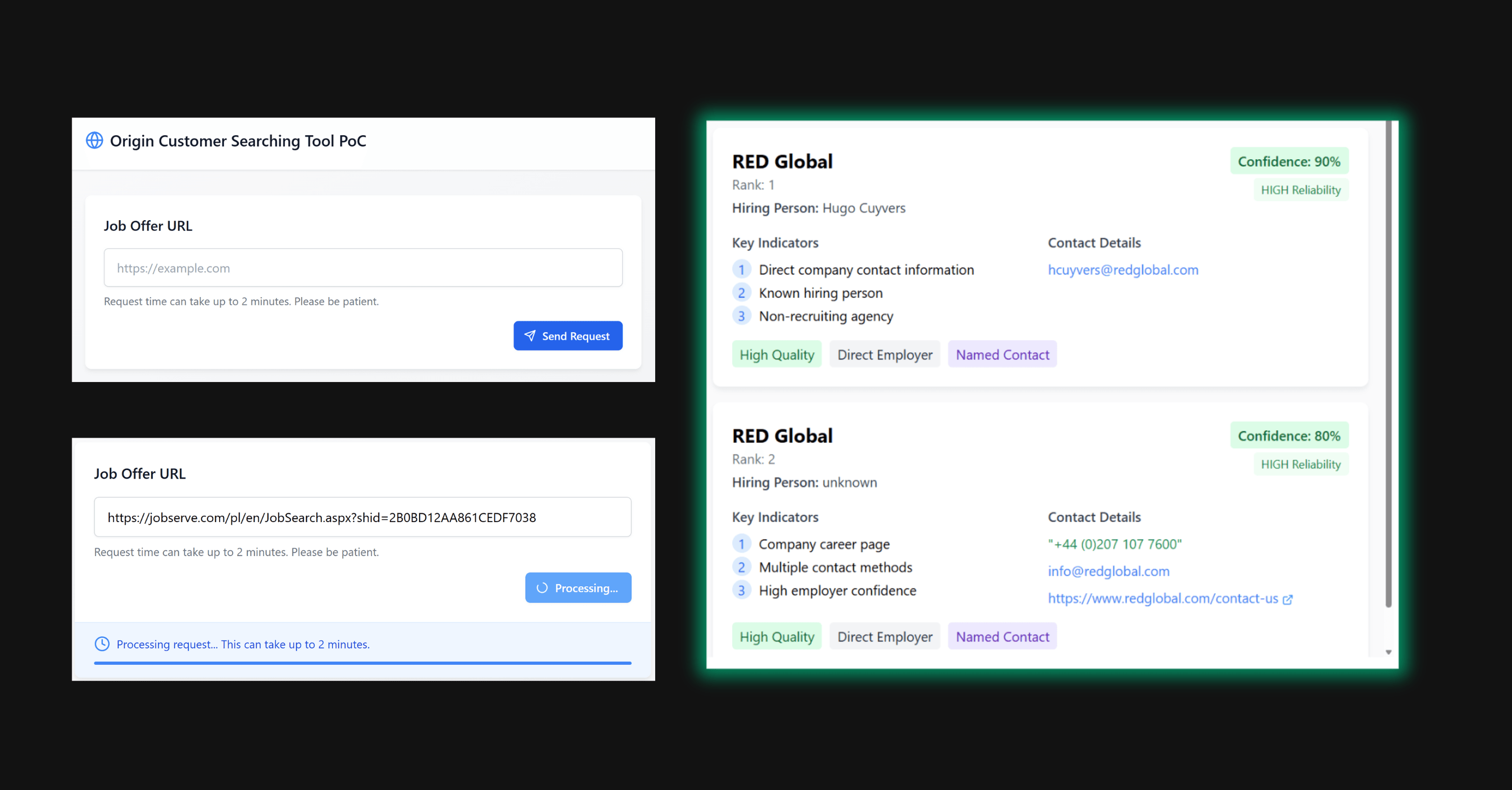Viewport: 1512px width, 790px height.
Task: Click the Confidence: 80% badge
Action: pos(1289,436)
